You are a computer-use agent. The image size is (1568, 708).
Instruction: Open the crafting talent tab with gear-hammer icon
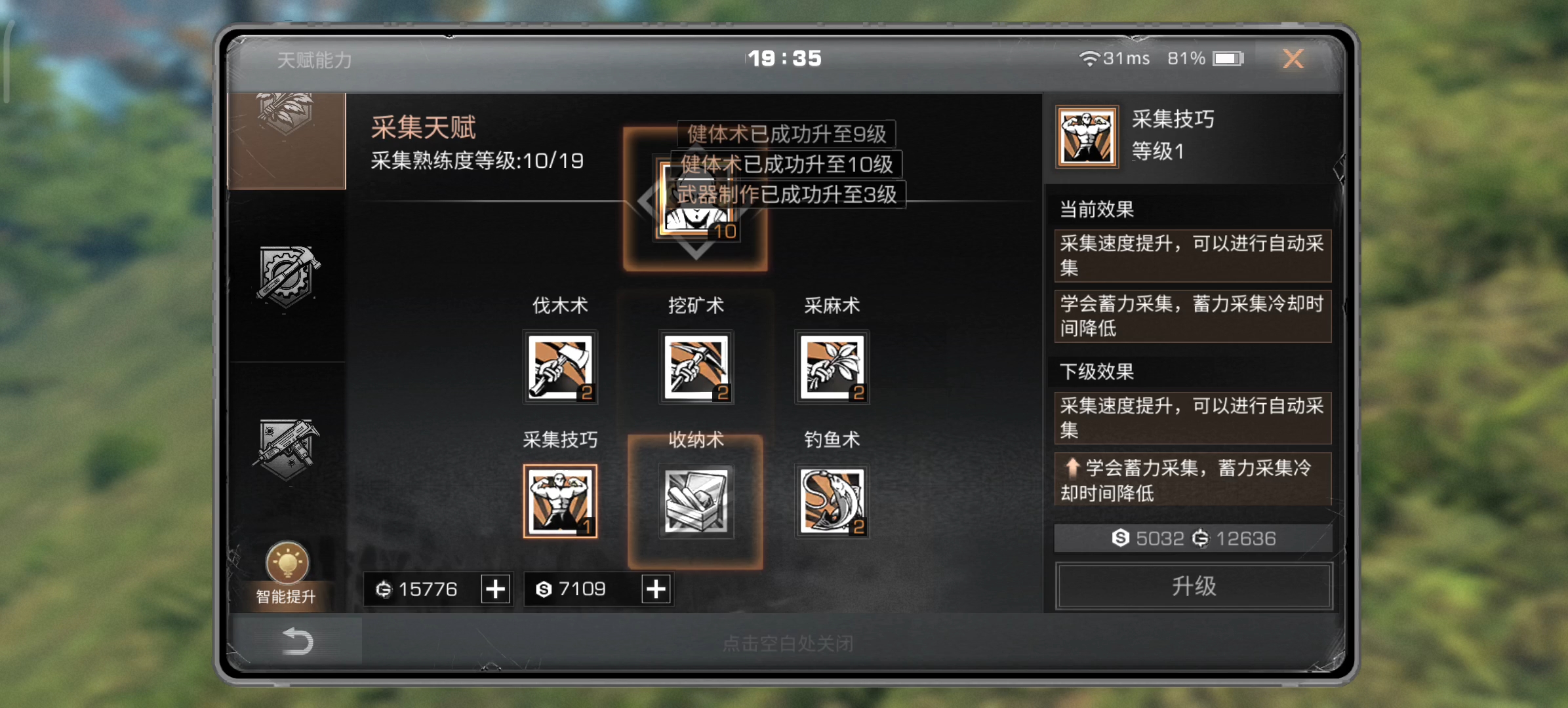(287, 277)
